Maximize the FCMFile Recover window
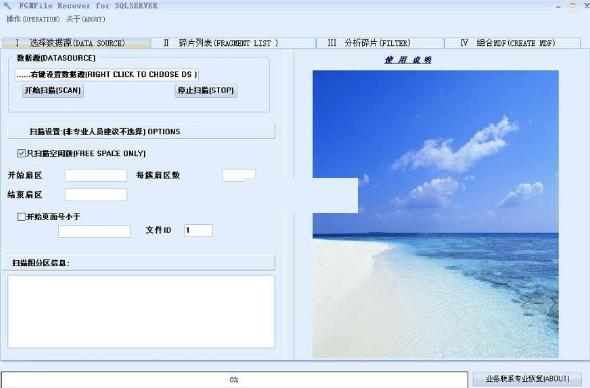 pyautogui.click(x=572, y=6)
